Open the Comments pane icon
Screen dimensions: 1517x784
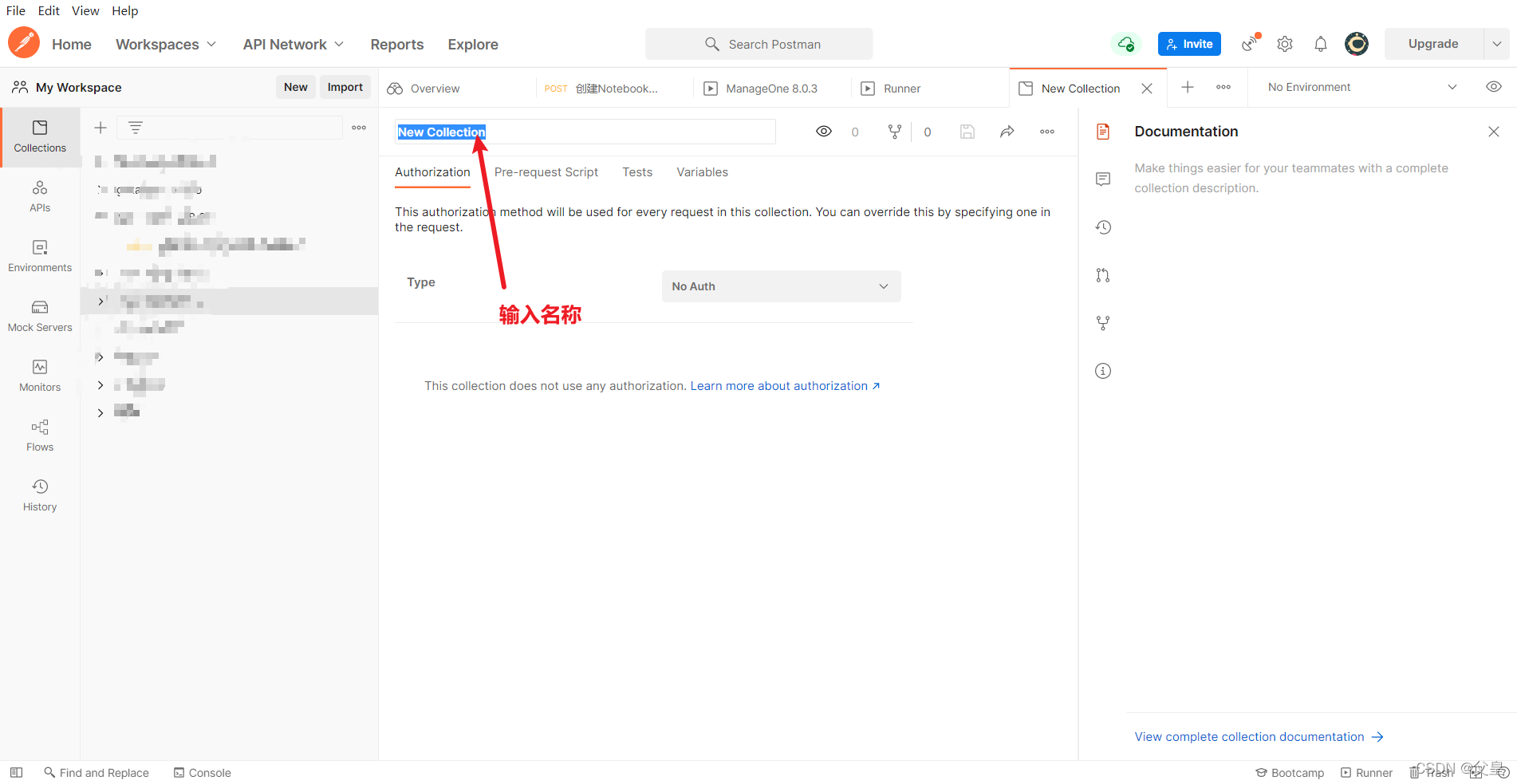click(x=1103, y=179)
